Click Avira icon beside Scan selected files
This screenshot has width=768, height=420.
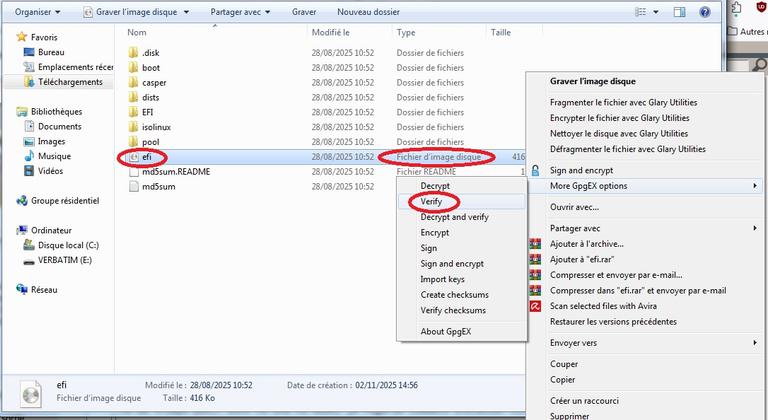pos(536,306)
